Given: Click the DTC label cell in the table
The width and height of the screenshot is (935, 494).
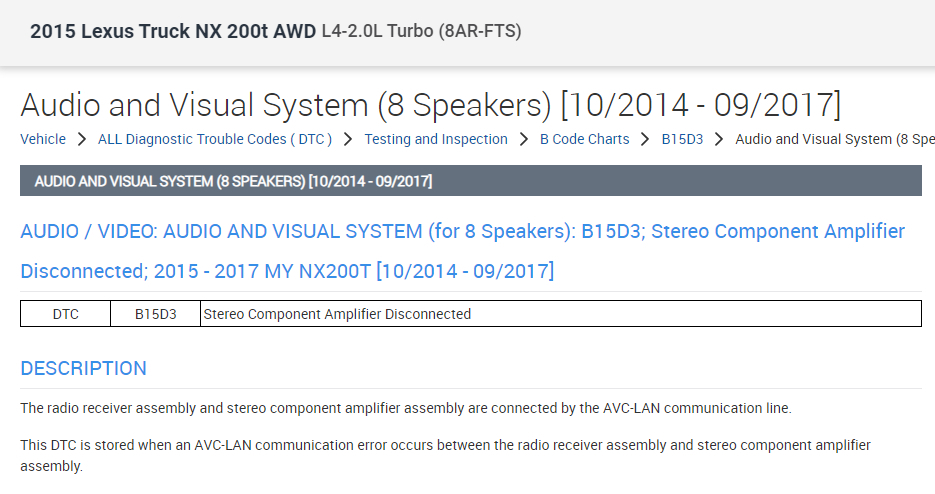Looking at the screenshot, I should [x=65, y=314].
